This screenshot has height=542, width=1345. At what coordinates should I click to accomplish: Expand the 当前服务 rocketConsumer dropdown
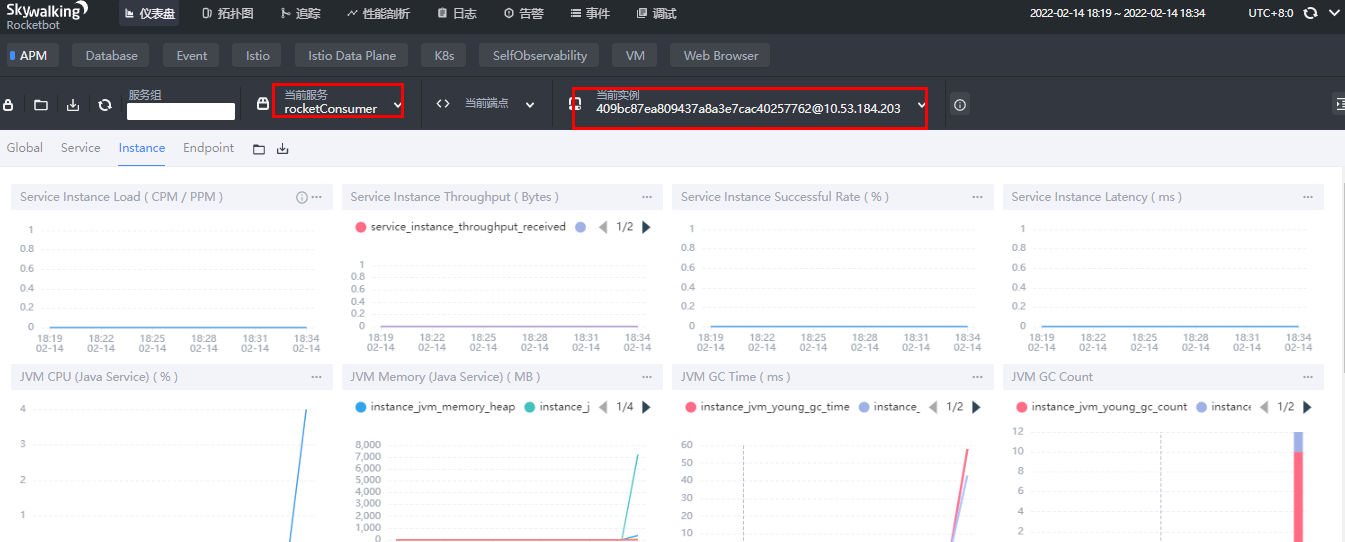tap(338, 101)
